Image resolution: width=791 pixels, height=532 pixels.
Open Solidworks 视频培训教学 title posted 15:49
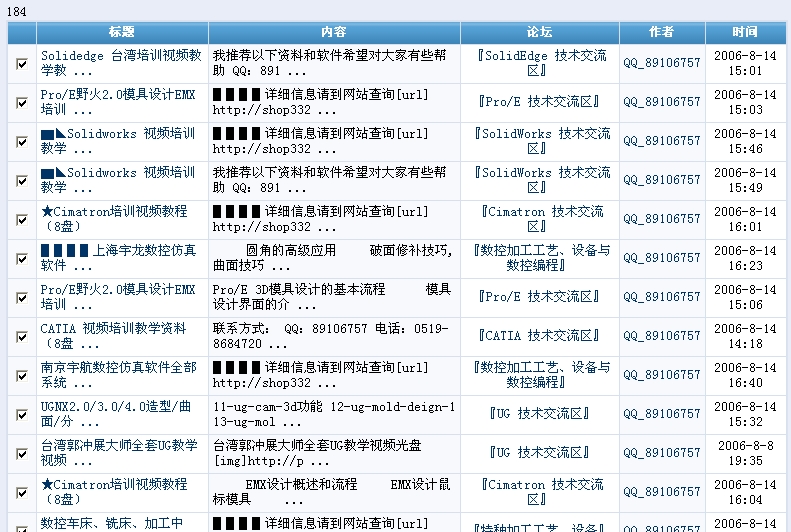118,180
